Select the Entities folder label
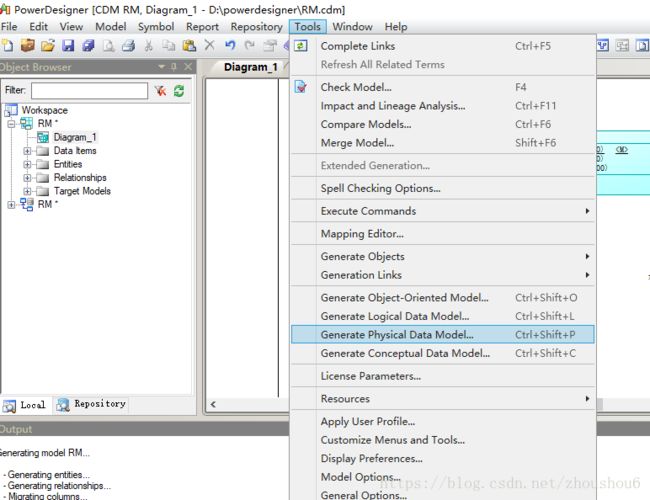650x500 pixels. [x=68, y=164]
